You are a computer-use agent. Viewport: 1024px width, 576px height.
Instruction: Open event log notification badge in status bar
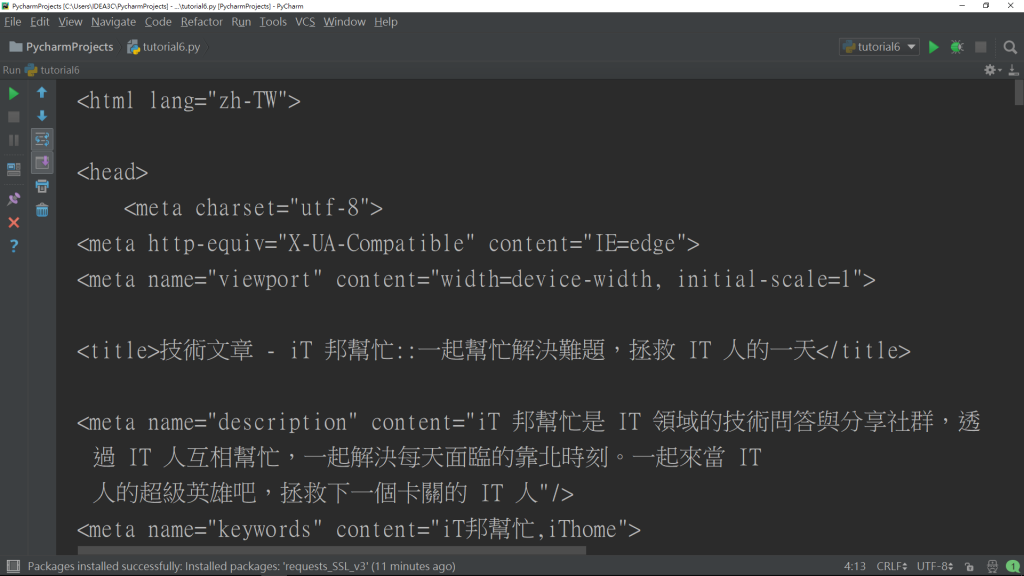click(x=1013, y=566)
